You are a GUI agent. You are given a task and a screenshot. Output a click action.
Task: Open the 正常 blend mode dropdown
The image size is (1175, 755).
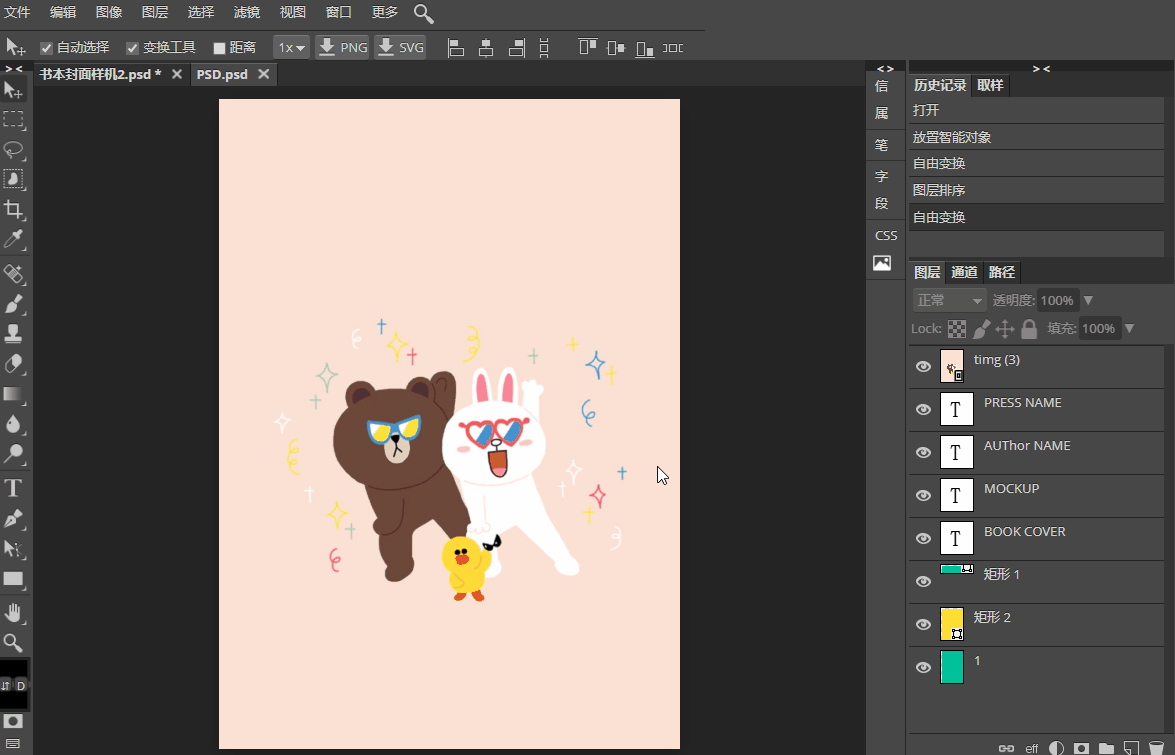pos(949,300)
